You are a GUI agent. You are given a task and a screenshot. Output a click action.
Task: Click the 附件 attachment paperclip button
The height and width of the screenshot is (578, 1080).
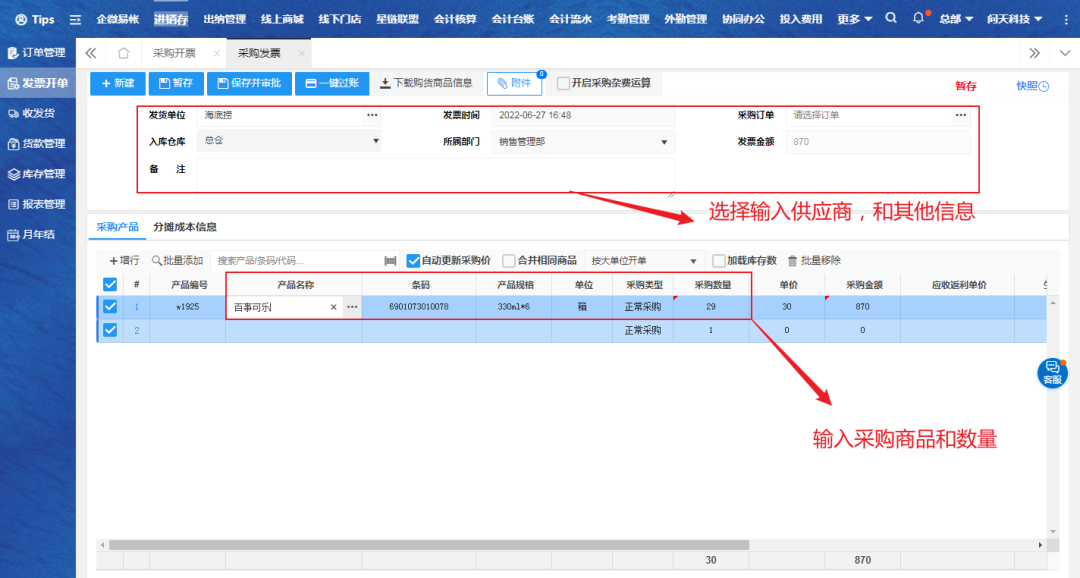pyautogui.click(x=514, y=84)
